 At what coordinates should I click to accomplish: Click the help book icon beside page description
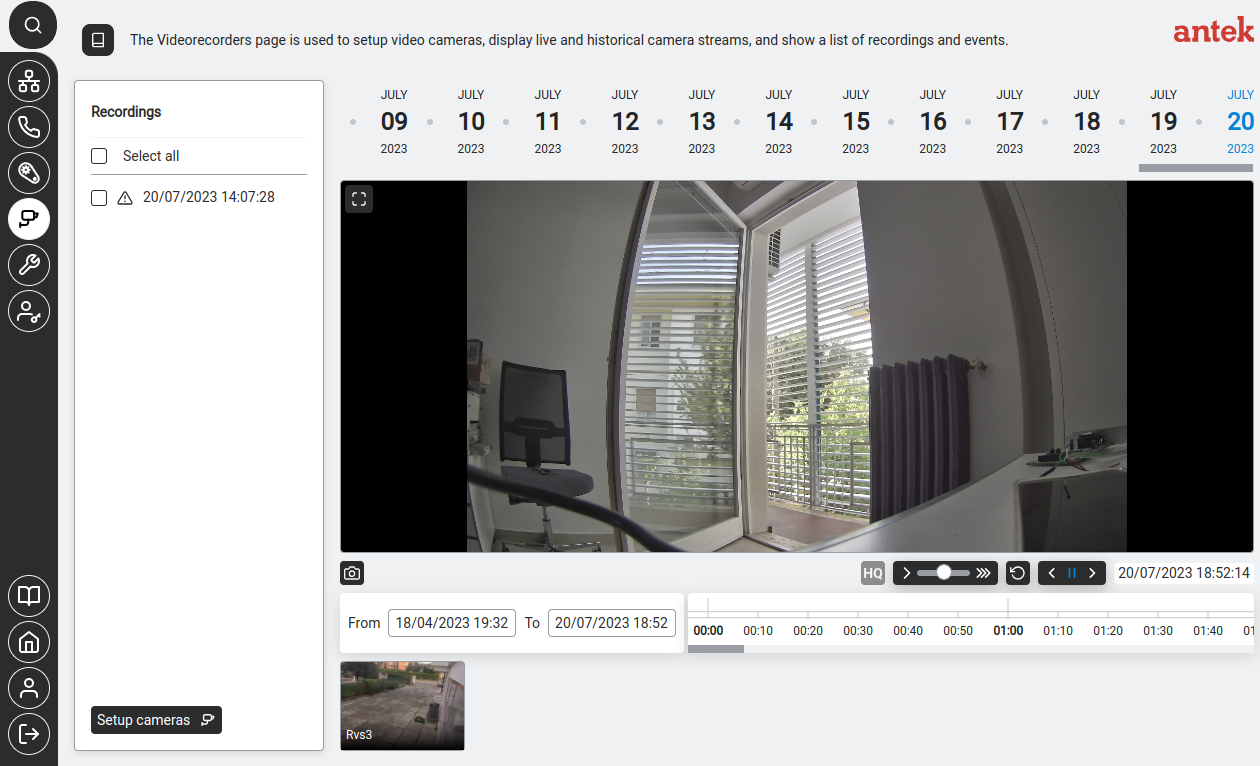(98, 40)
